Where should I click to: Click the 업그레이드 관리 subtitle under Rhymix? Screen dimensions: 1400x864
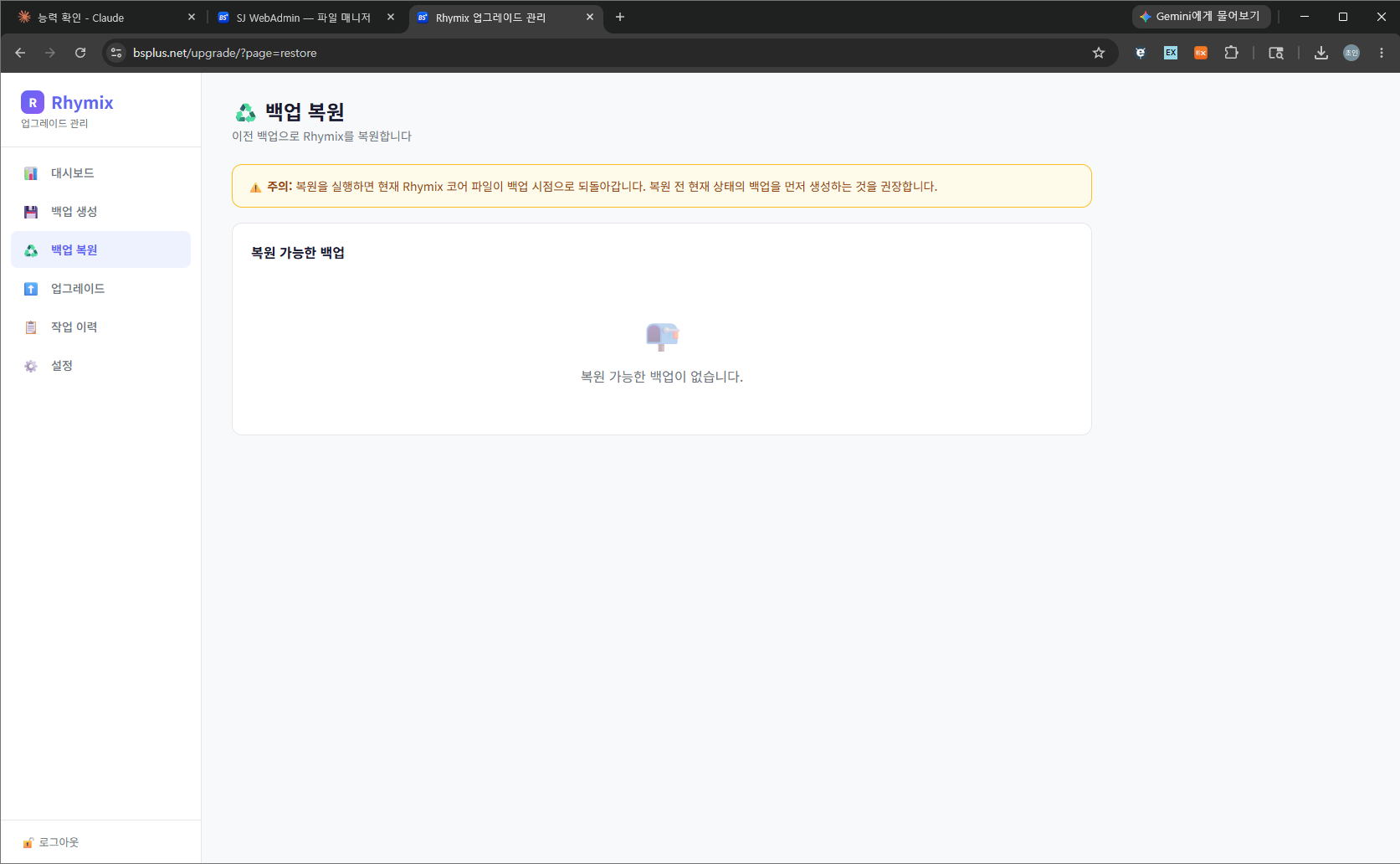coord(54,123)
